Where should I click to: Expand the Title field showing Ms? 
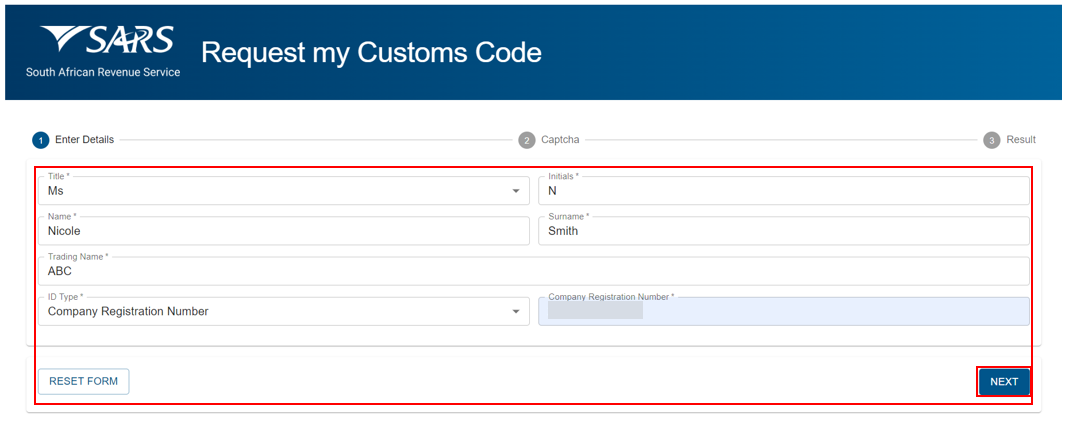point(283,190)
